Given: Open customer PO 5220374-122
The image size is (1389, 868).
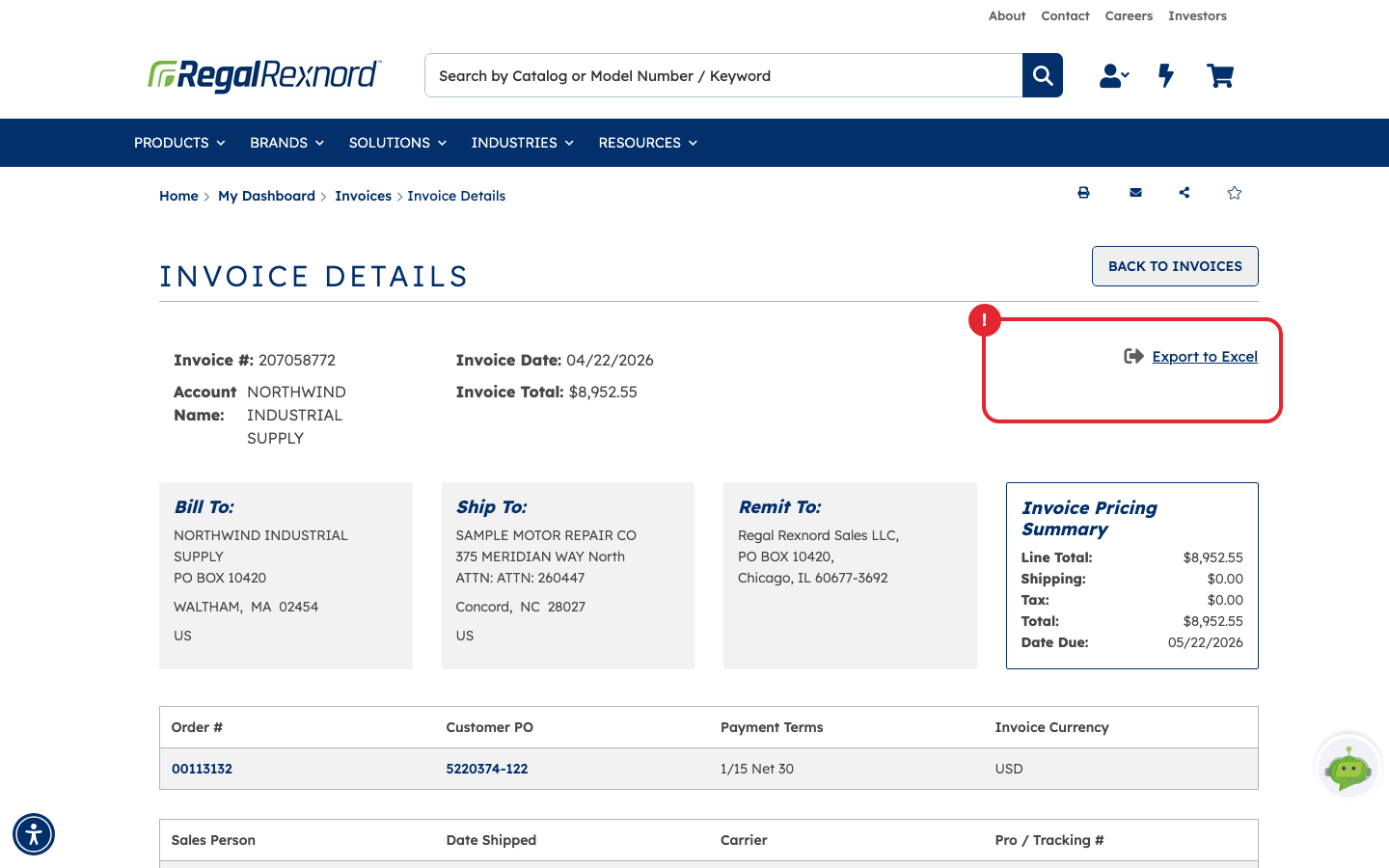Looking at the screenshot, I should (x=487, y=769).
